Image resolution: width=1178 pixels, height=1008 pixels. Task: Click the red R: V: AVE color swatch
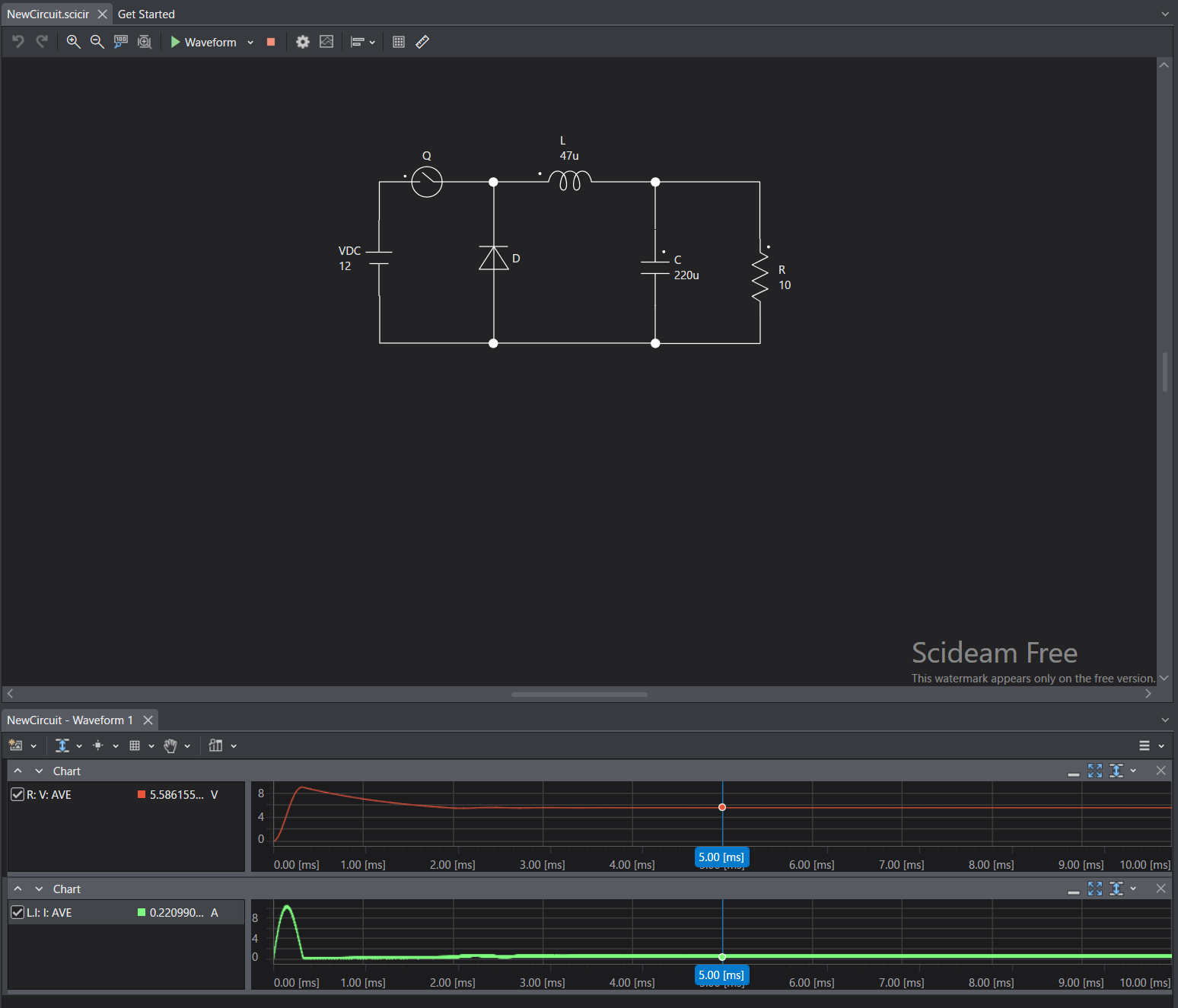(142, 794)
